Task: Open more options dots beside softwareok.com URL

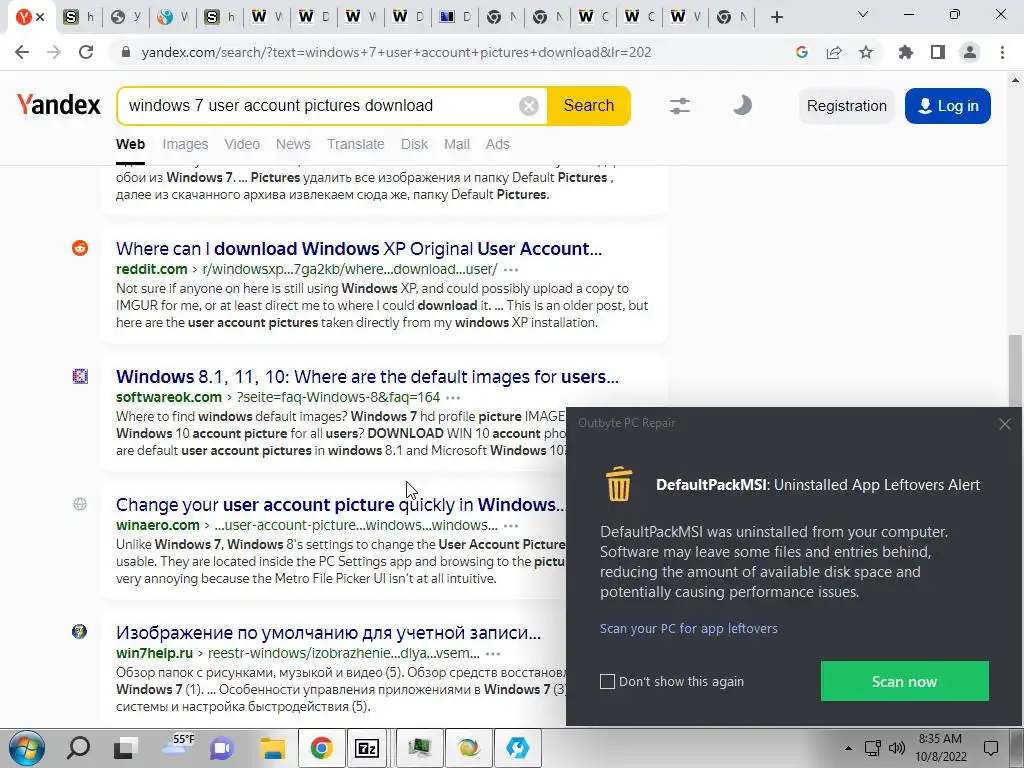Action: [x=453, y=398]
